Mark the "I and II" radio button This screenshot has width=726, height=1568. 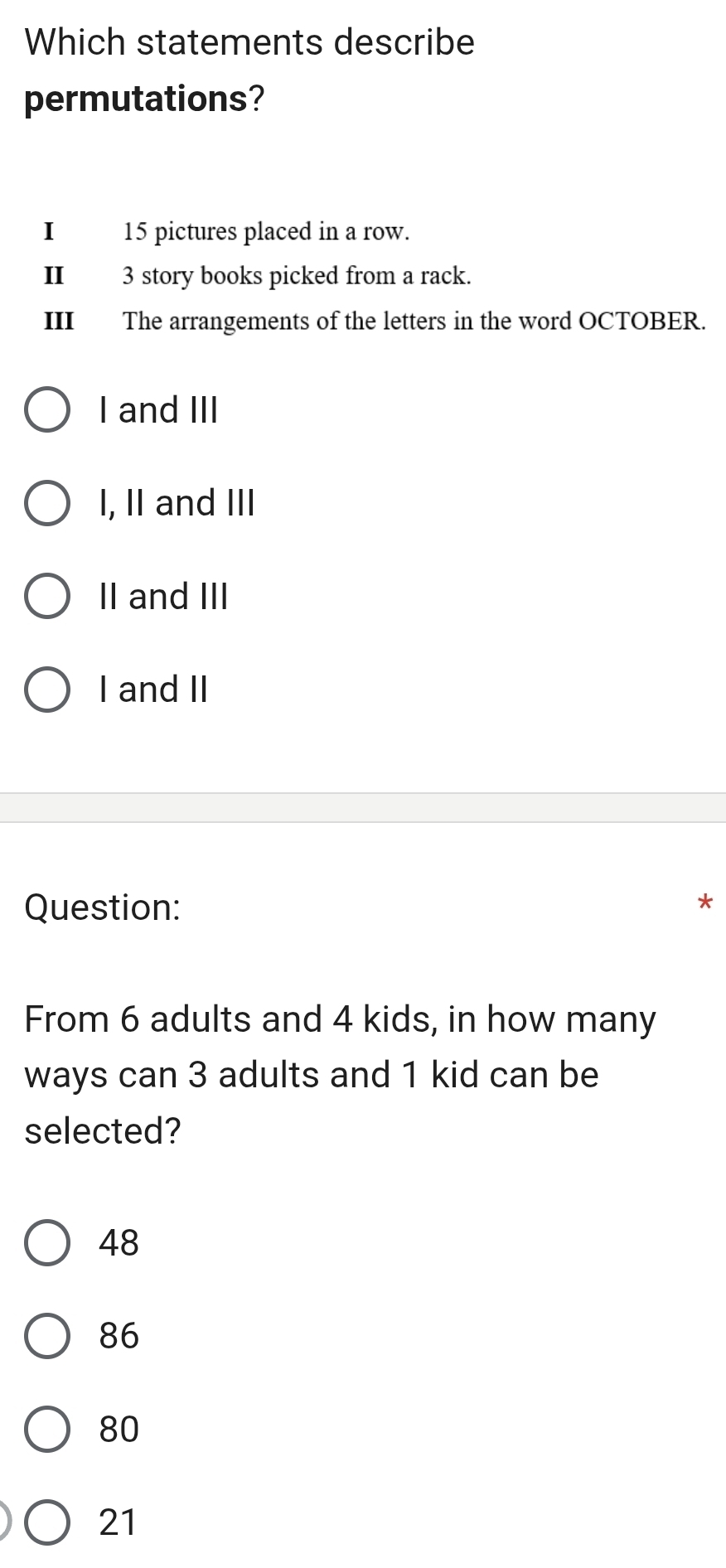click(x=47, y=690)
